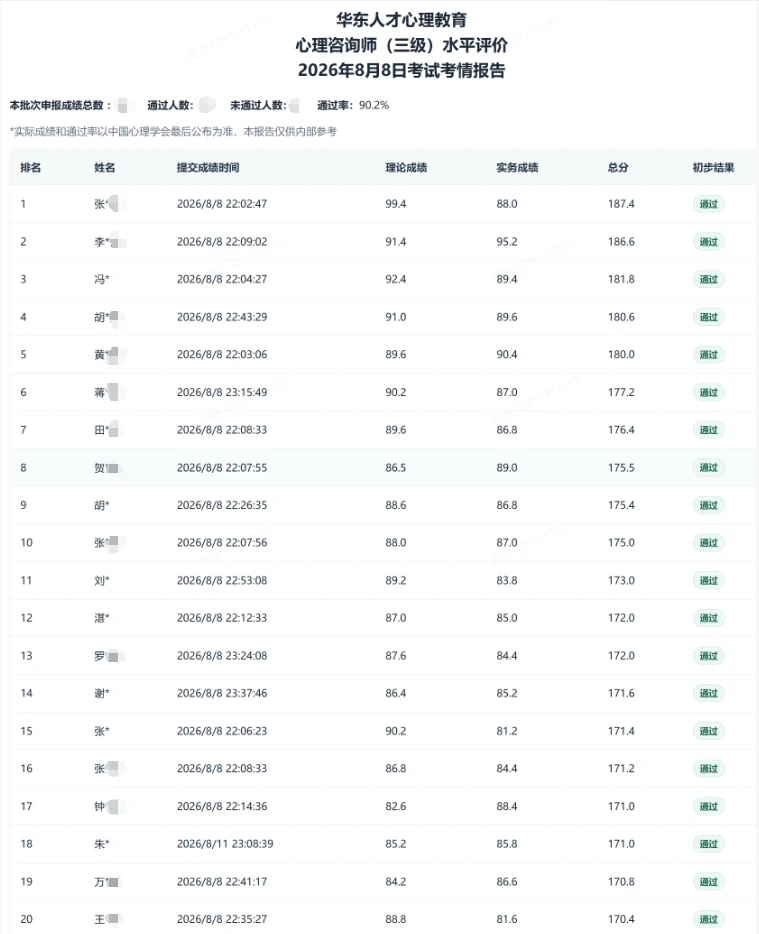Viewport: 759px width, 934px height.
Task: Click the name 冯* in row 3
Action: [102, 279]
